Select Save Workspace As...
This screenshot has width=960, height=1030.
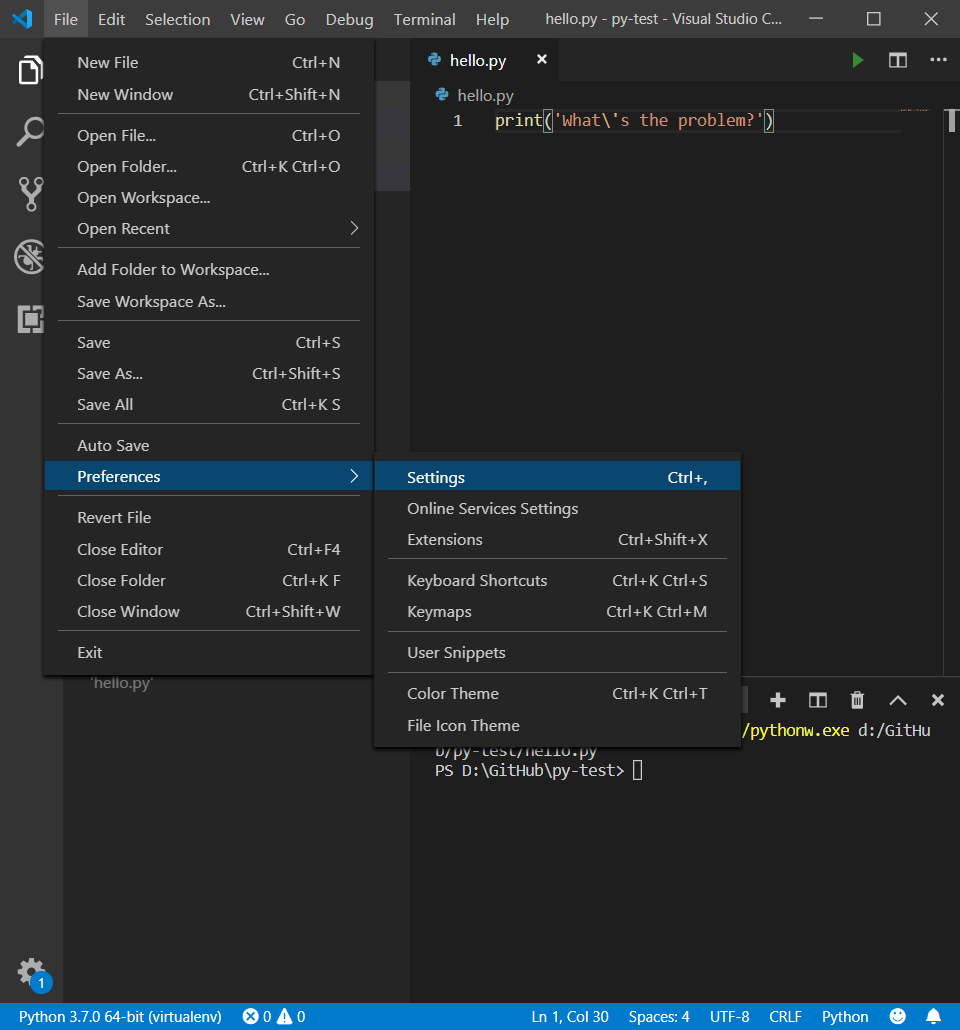(209, 302)
